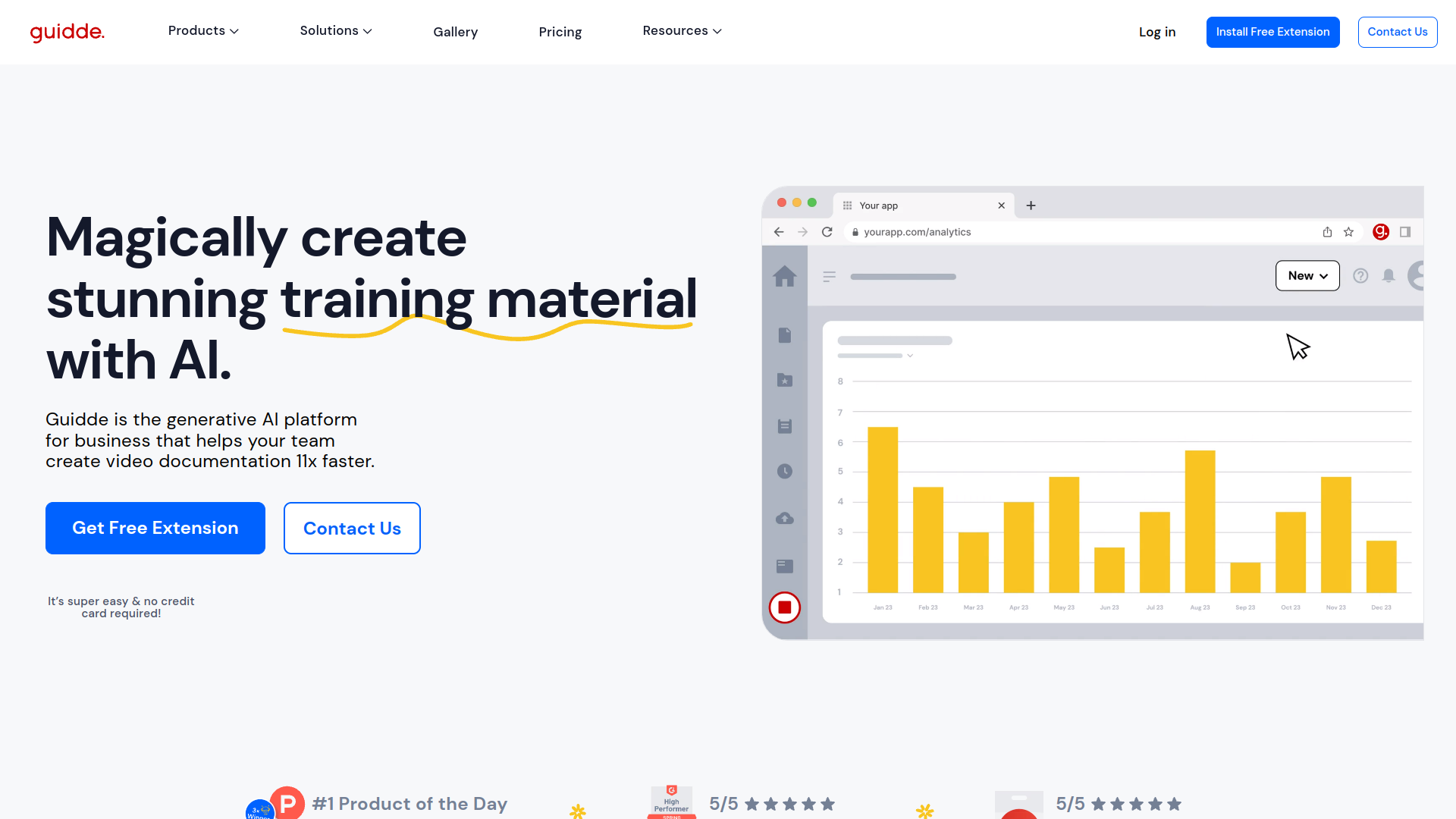The height and width of the screenshot is (819, 1456).
Task: Click the bookmark star in address bar
Action: (1348, 232)
